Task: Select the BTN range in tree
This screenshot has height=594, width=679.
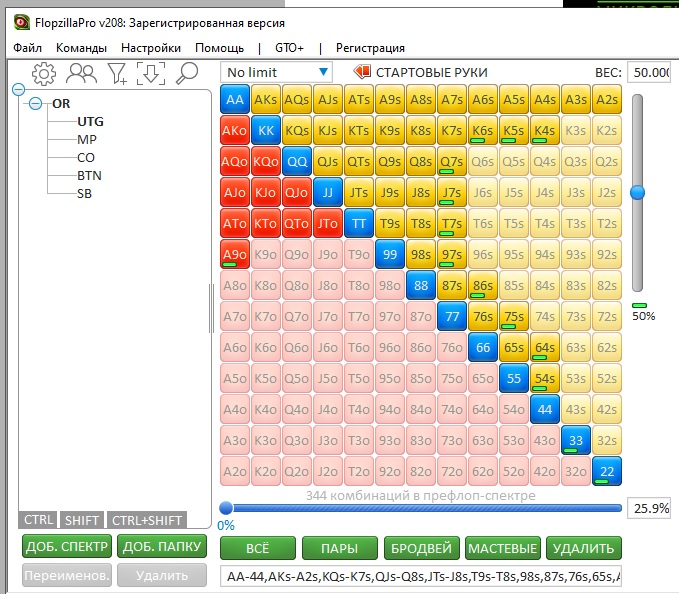Action: click(89, 175)
